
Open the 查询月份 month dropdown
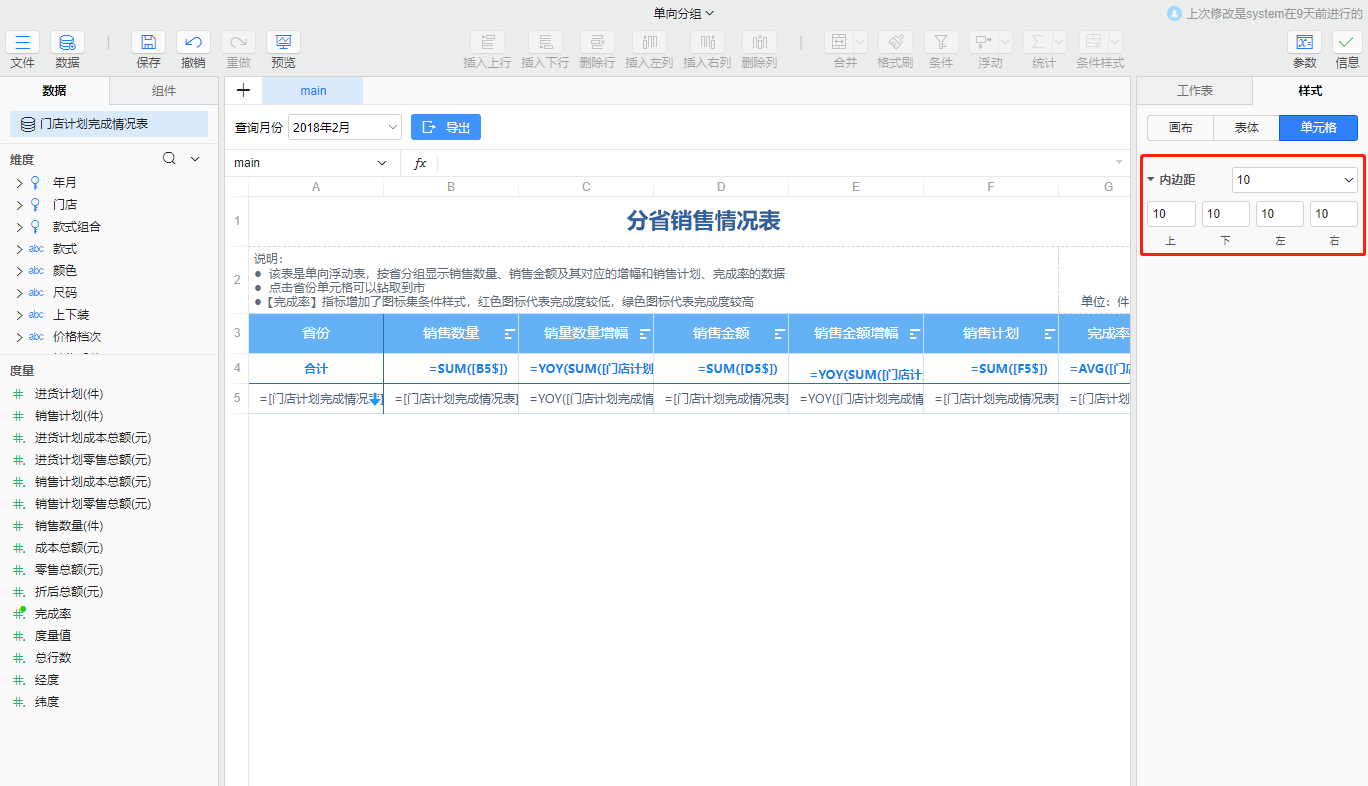point(343,127)
